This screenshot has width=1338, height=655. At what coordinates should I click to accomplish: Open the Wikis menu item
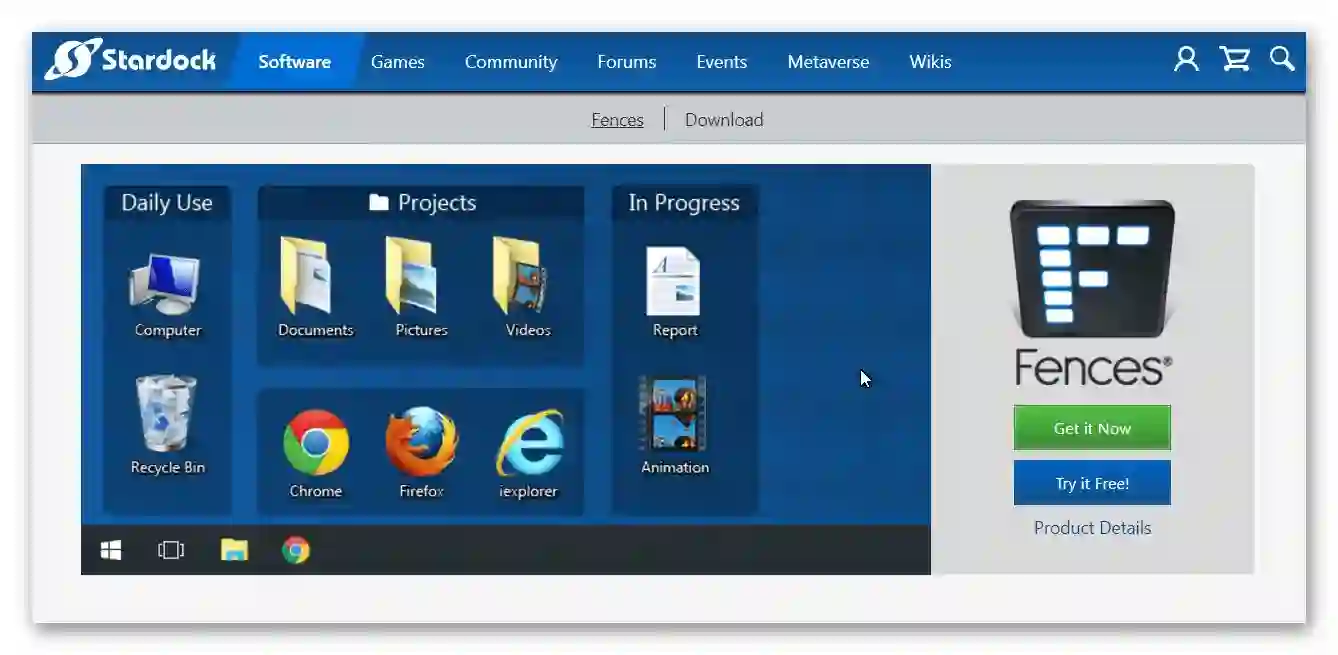(930, 62)
